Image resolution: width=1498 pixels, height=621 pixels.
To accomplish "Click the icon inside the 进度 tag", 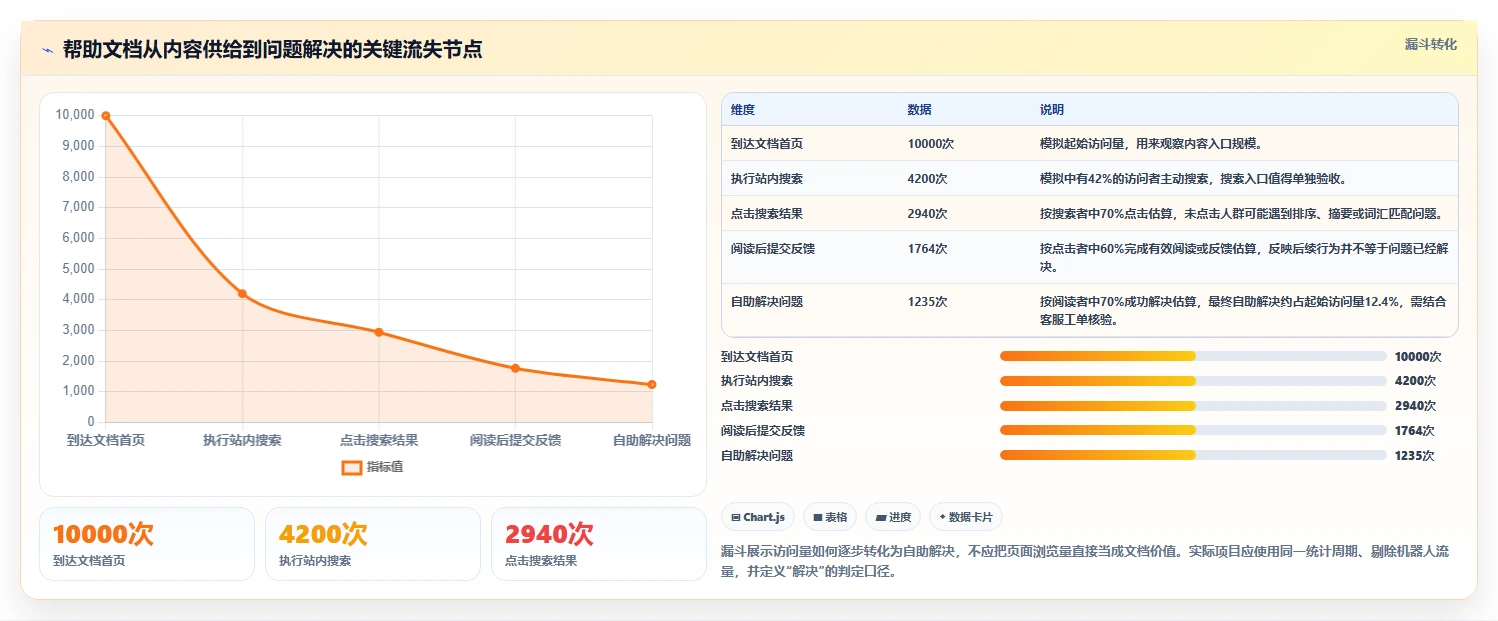I will tap(880, 518).
